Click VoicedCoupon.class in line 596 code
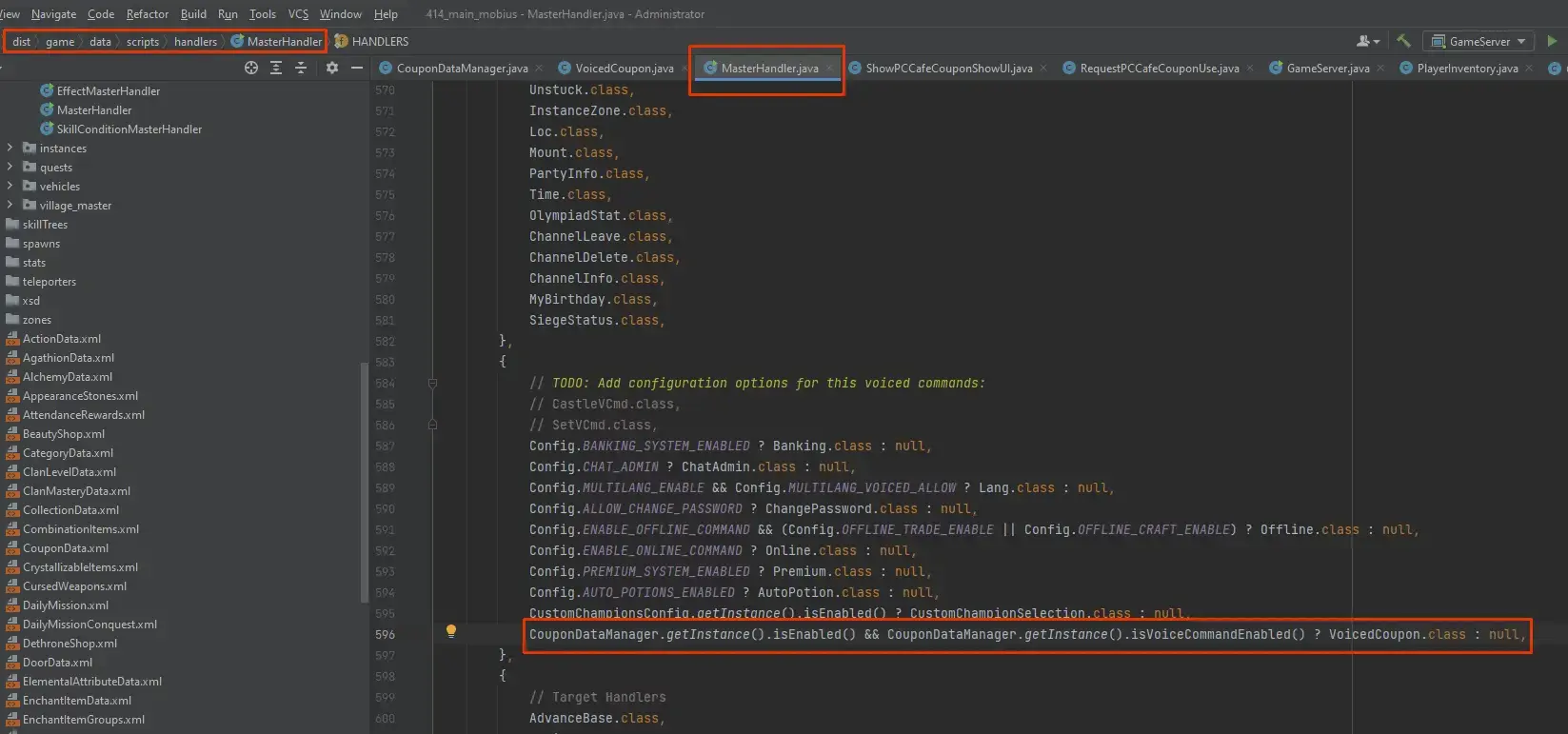 [1397, 634]
